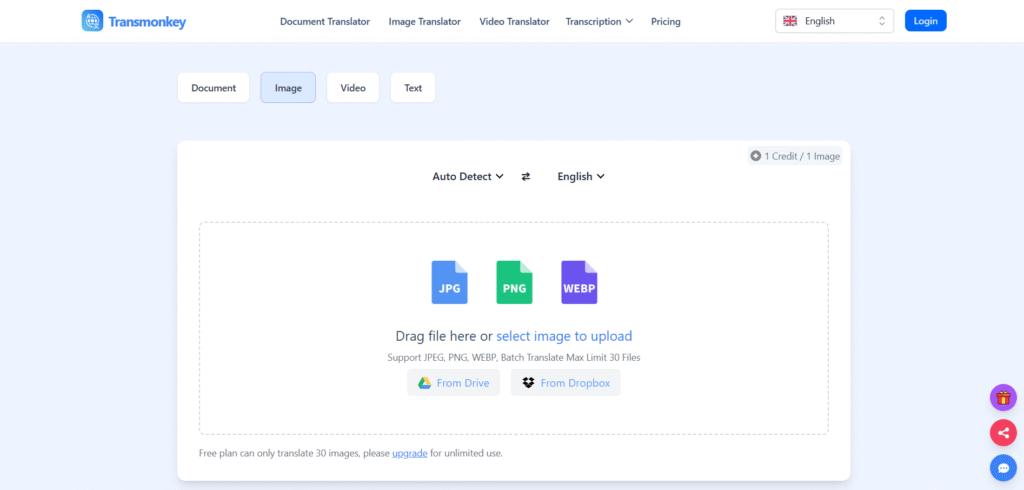The width and height of the screenshot is (1024, 490).
Task: Click the Auto Detect chevron arrow
Action: click(500, 176)
